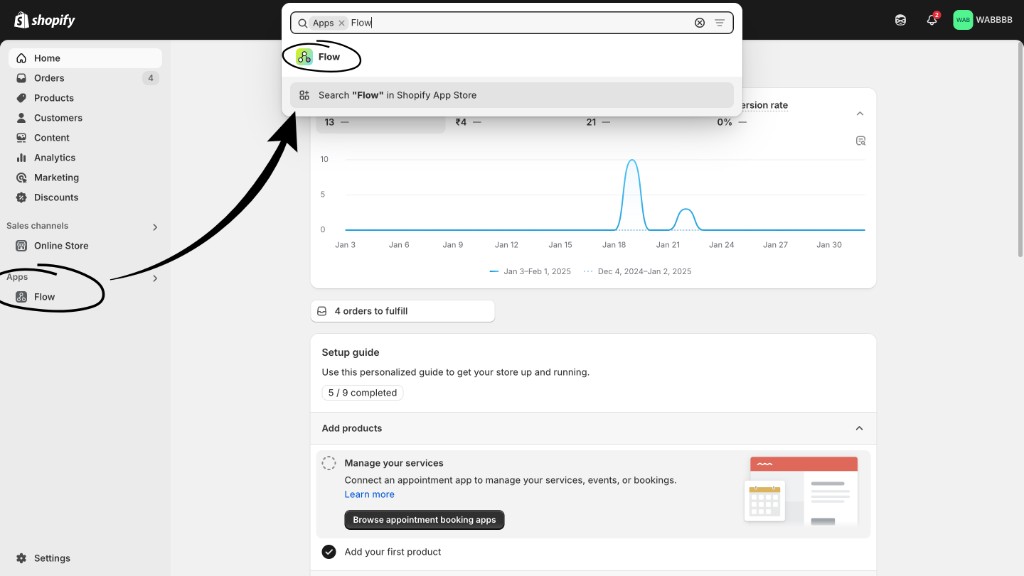Select the ₹4 sales metric
Viewport: 1024px width, 576px height.
468,122
